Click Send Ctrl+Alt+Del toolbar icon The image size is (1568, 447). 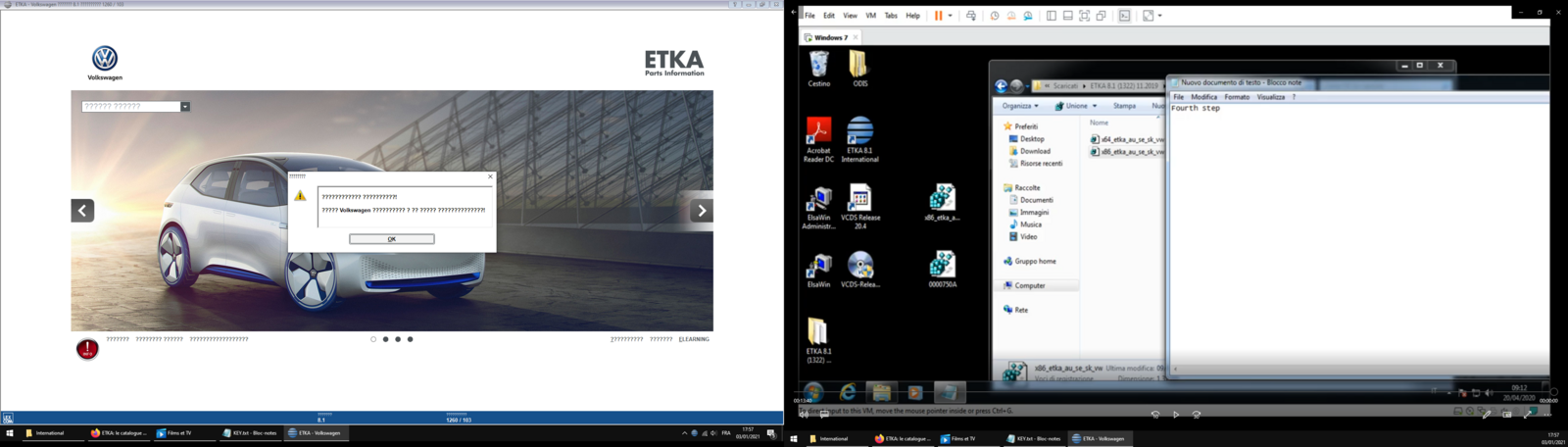(x=971, y=16)
